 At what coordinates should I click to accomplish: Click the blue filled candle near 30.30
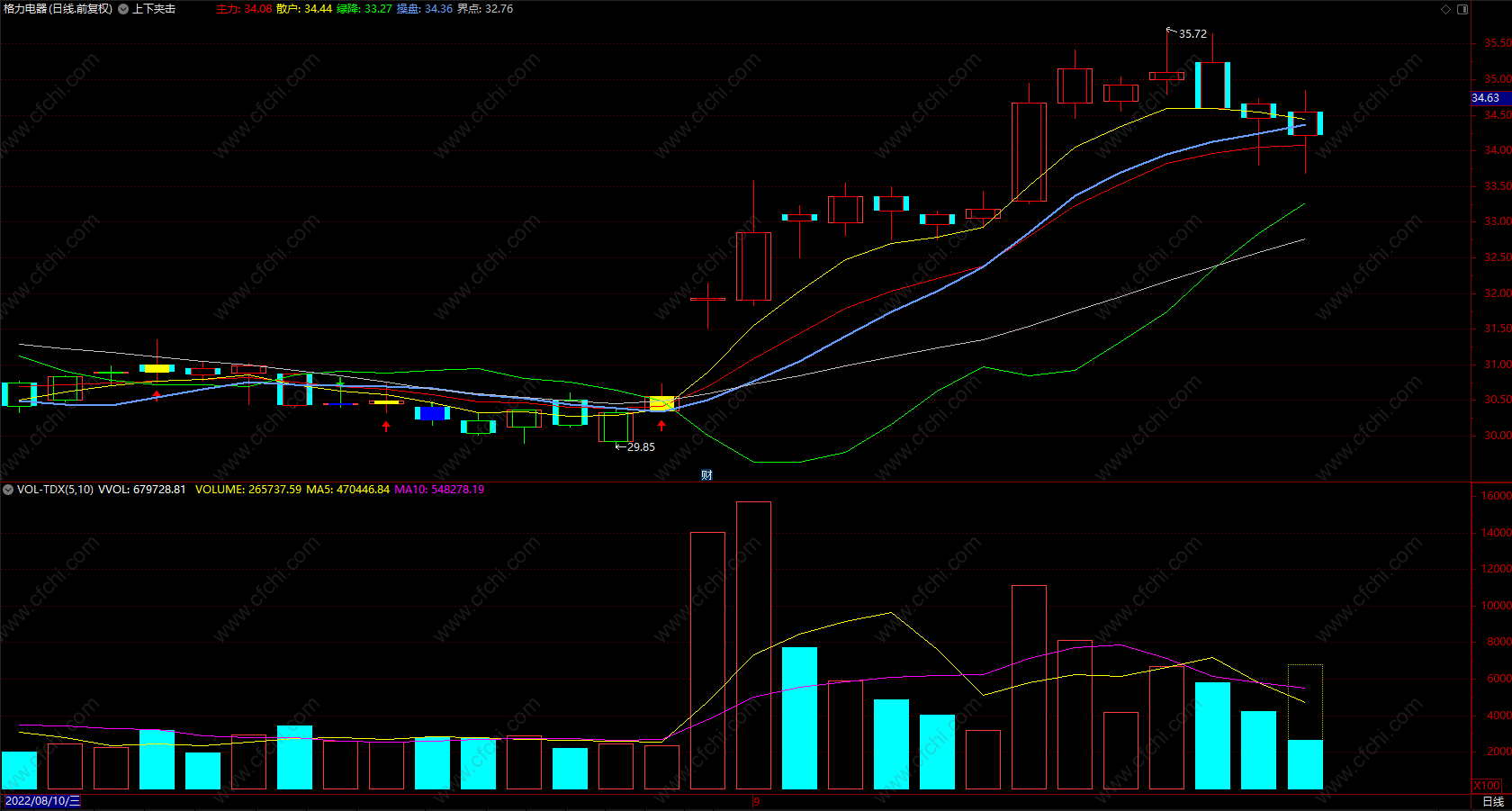point(432,413)
